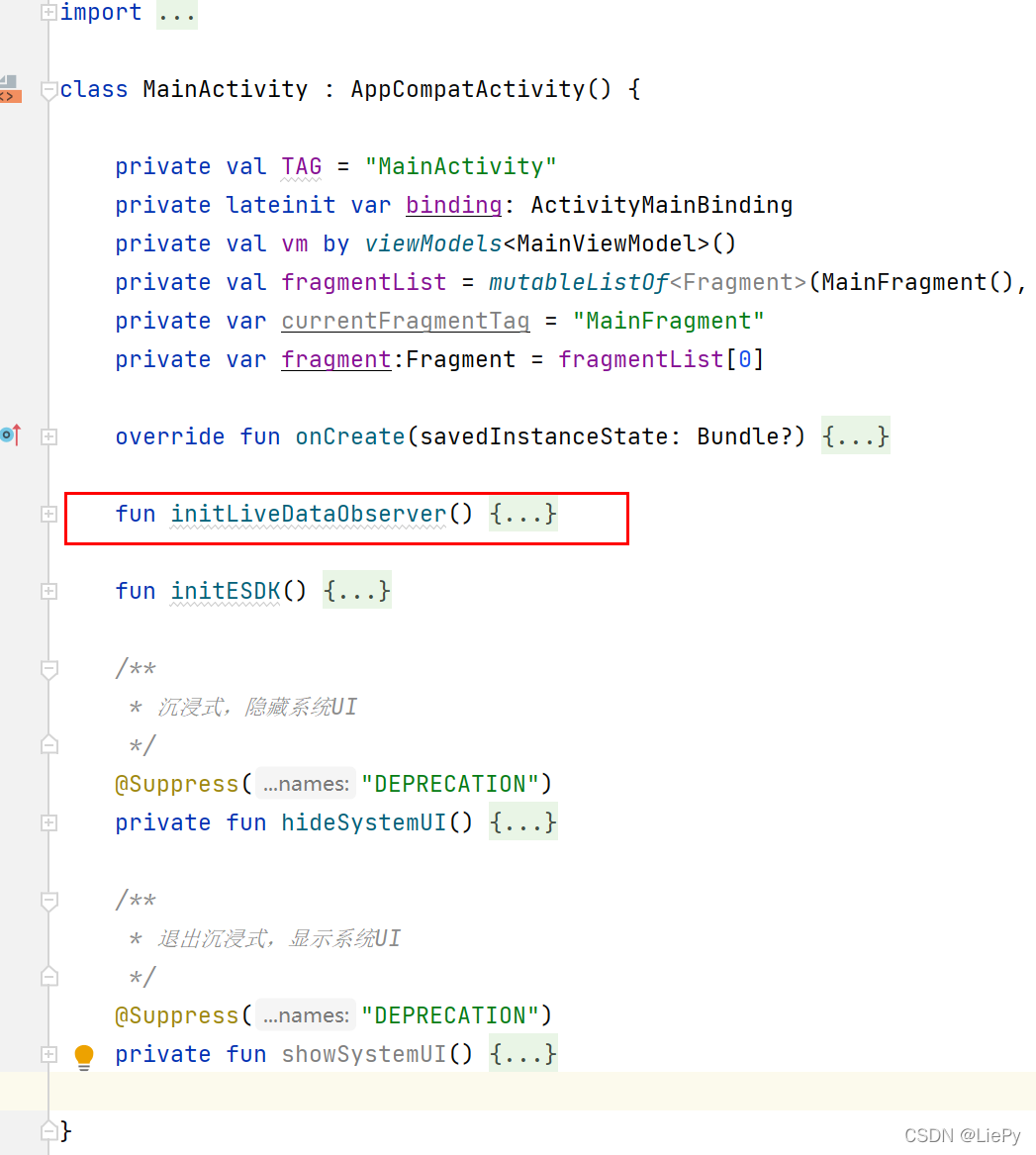Click the comment text 沉浸式，隐藏系统UI
Screen dimensions: 1036x1155
pos(257,707)
